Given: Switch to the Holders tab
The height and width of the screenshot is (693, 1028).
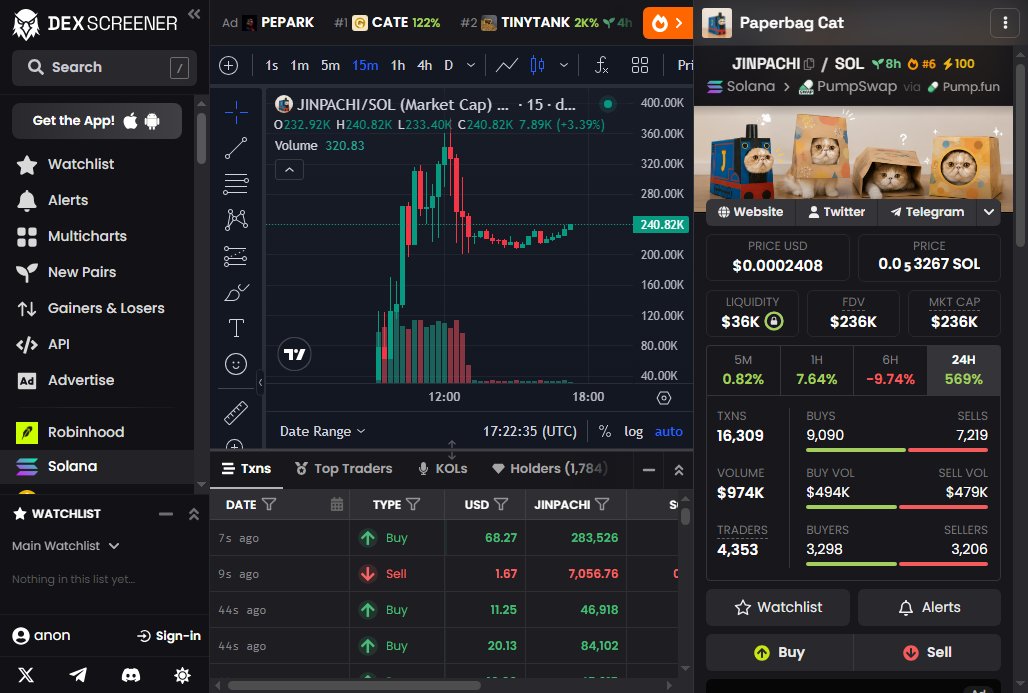Looking at the screenshot, I should pos(549,469).
